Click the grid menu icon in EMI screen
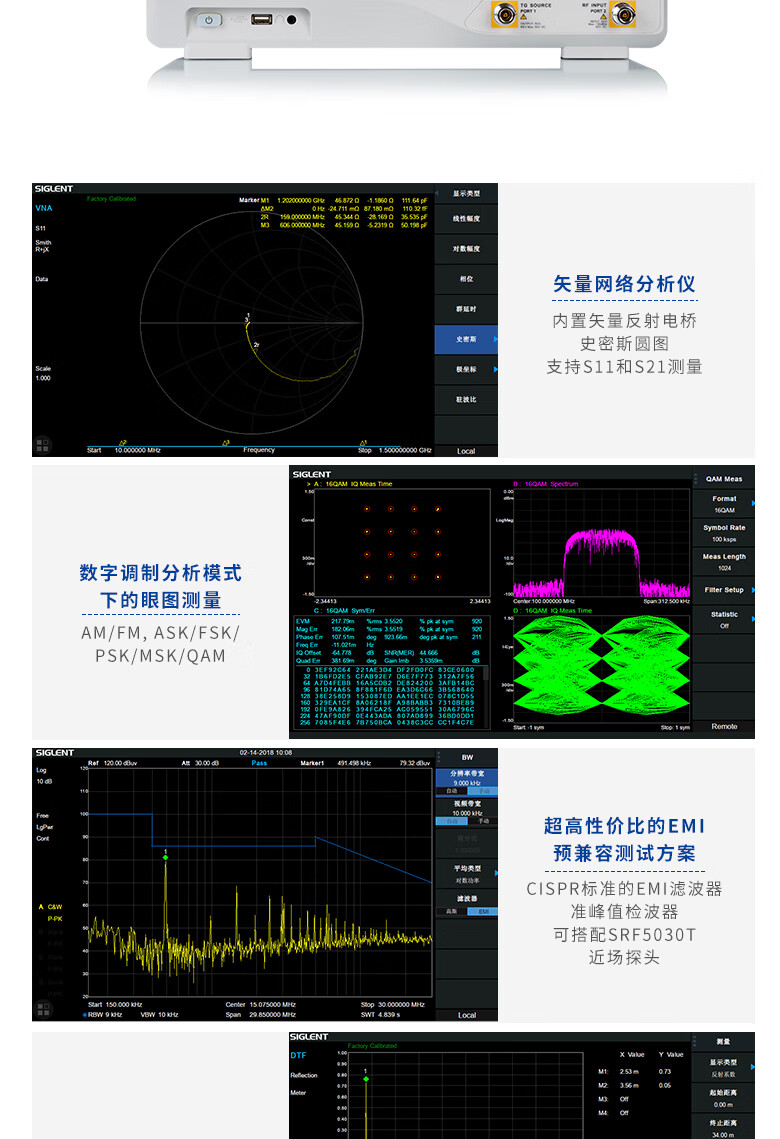This screenshot has height=1139, width=780. (42, 1008)
